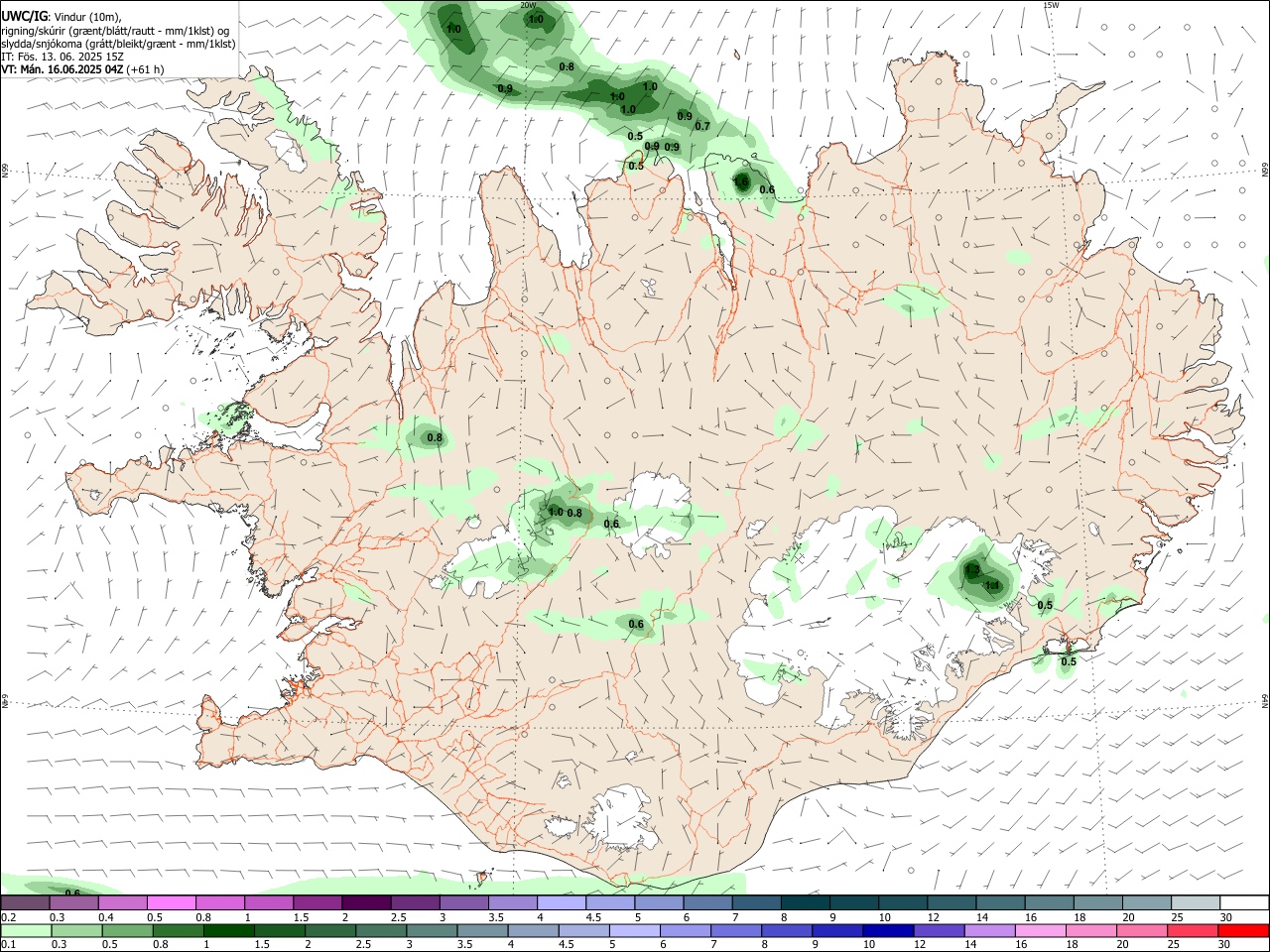Pick the grey-green 3–3.5 rain swatch

point(432,931)
